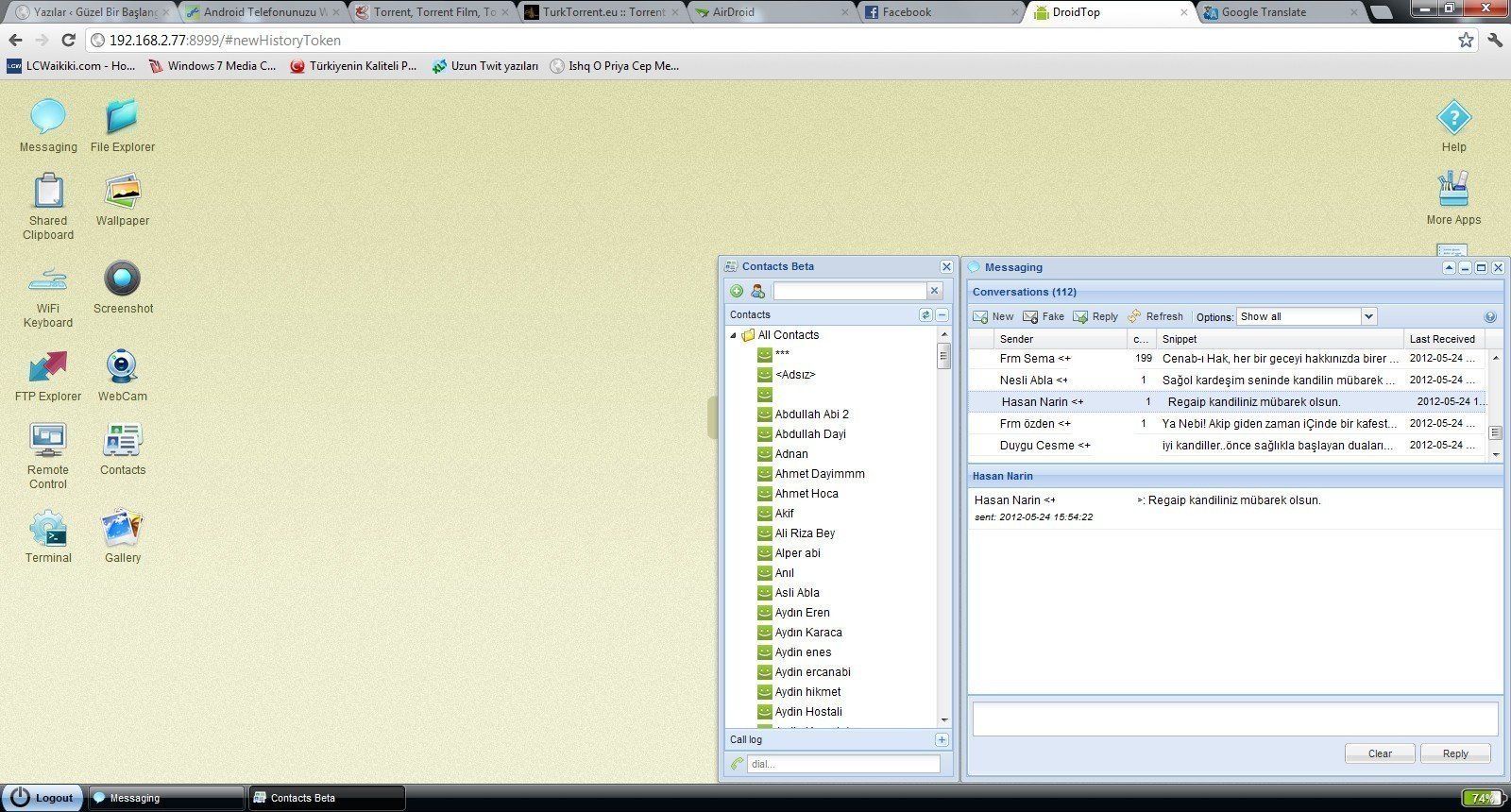This screenshot has height=812, width=1511.
Task: Collapse the Contacts panel section
Action: (942, 314)
